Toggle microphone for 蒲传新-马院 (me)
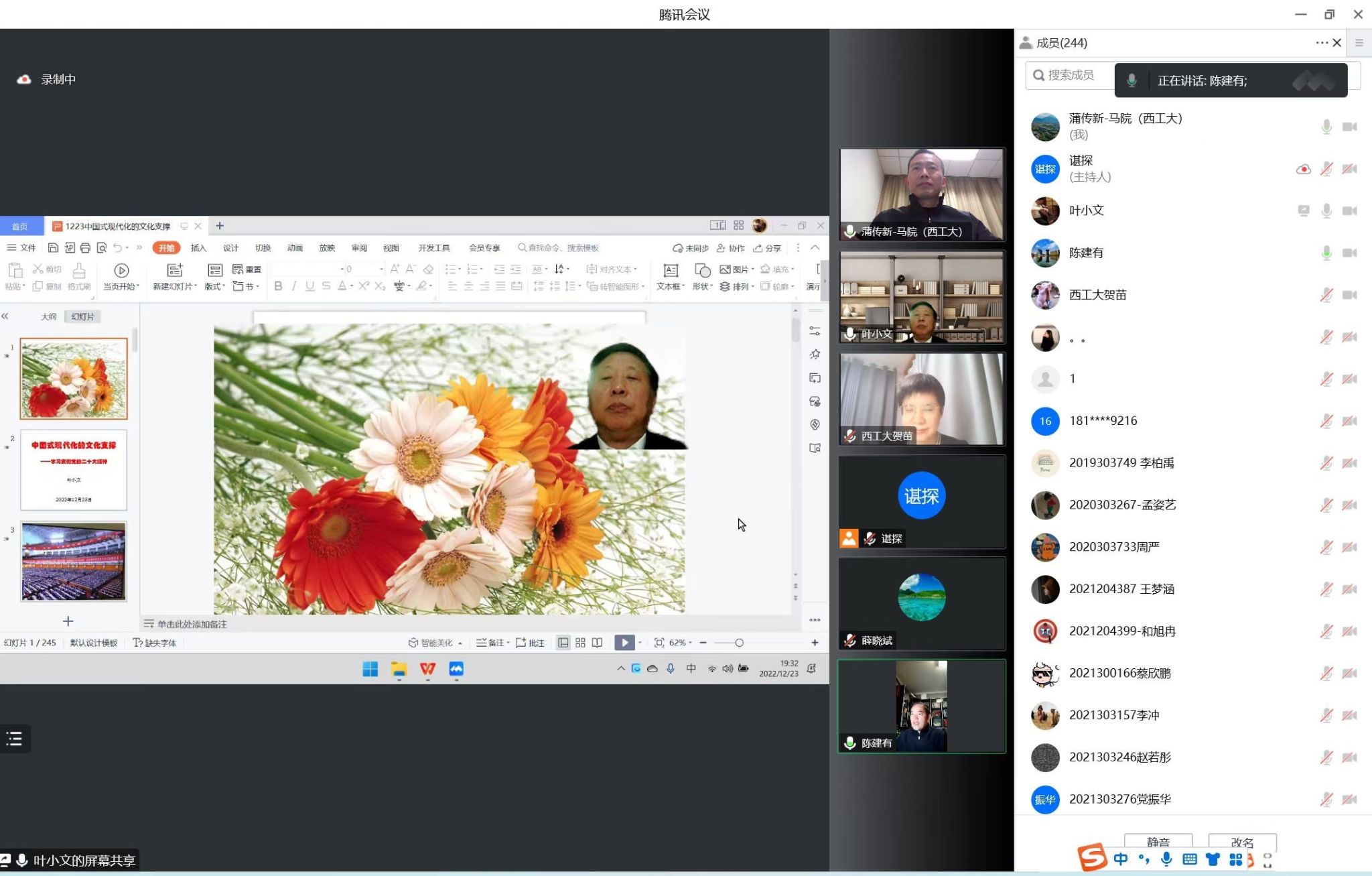 pos(1326,127)
